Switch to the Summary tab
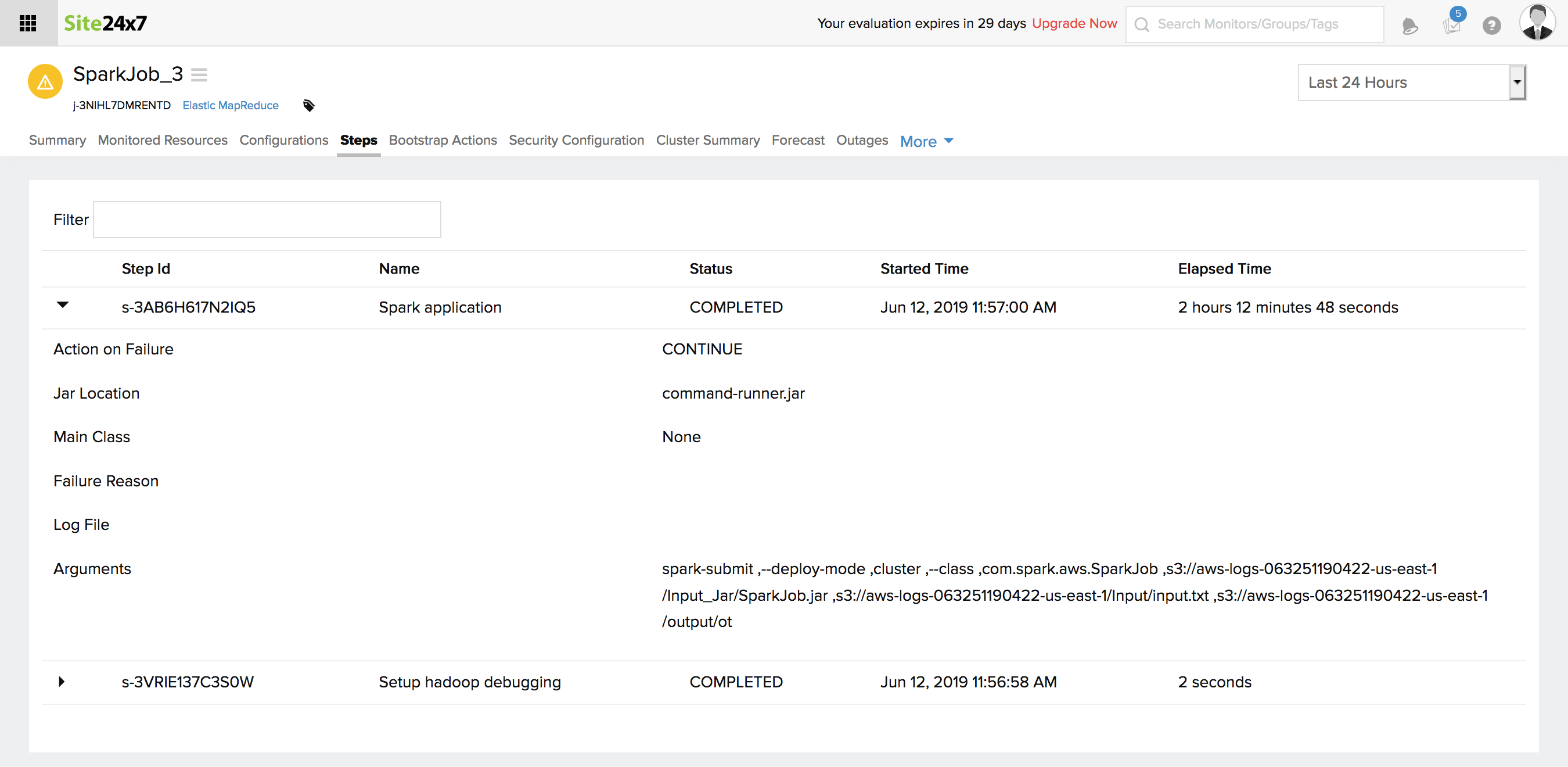1568x767 pixels. pyautogui.click(x=57, y=140)
